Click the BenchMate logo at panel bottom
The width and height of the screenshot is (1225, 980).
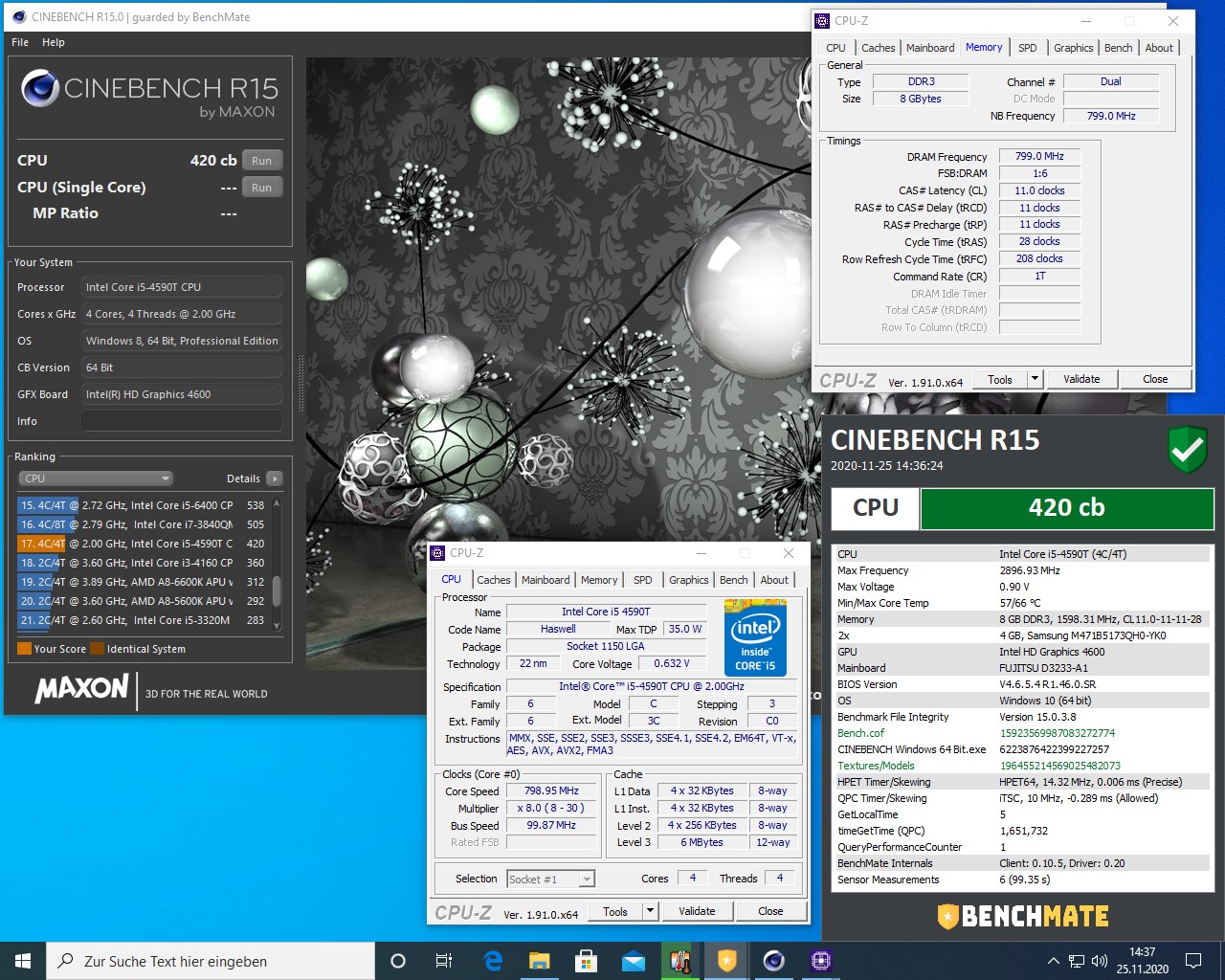(x=1022, y=917)
